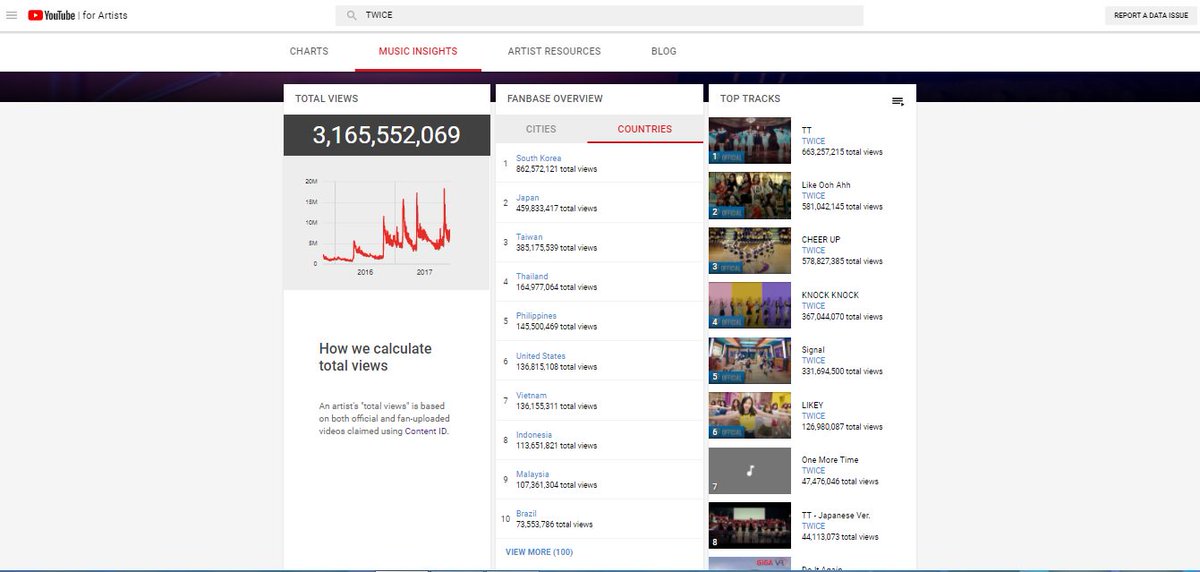This screenshot has height=572, width=1200.
Task: Select the Countries fanbase tab
Action: click(x=645, y=129)
